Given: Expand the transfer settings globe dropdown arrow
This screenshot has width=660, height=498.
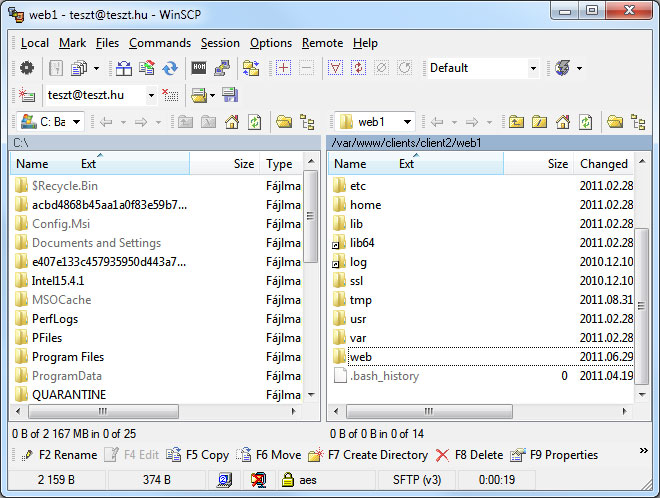Looking at the screenshot, I should point(580,68).
